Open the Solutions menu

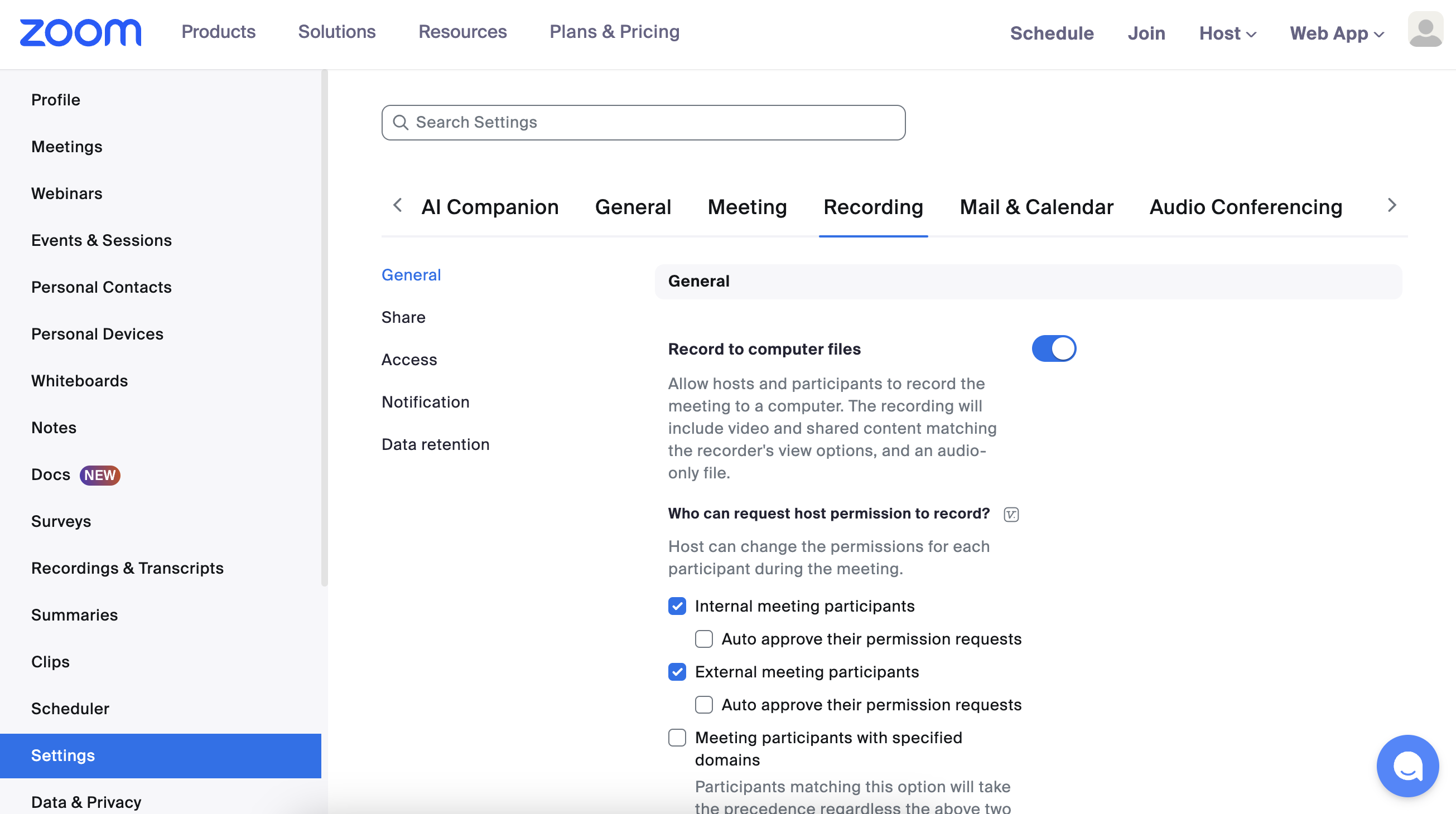(337, 32)
